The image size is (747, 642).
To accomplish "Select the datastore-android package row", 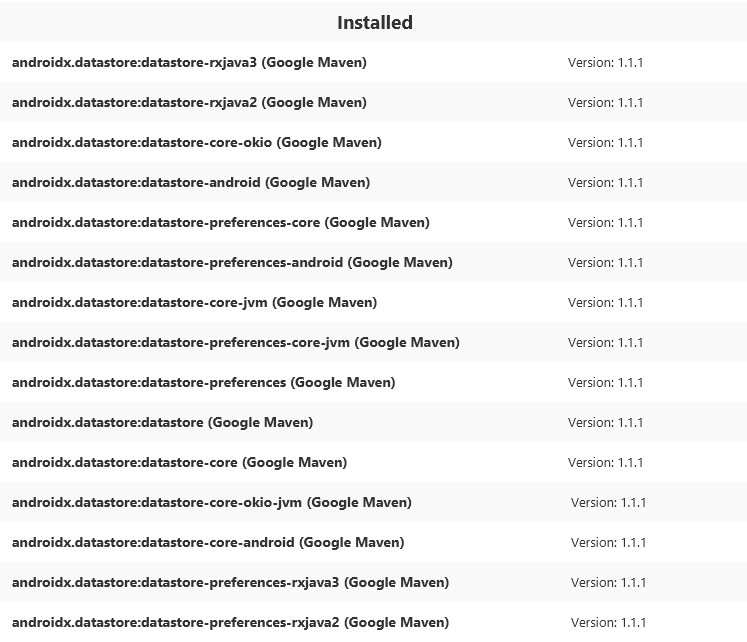I will coord(191,182).
